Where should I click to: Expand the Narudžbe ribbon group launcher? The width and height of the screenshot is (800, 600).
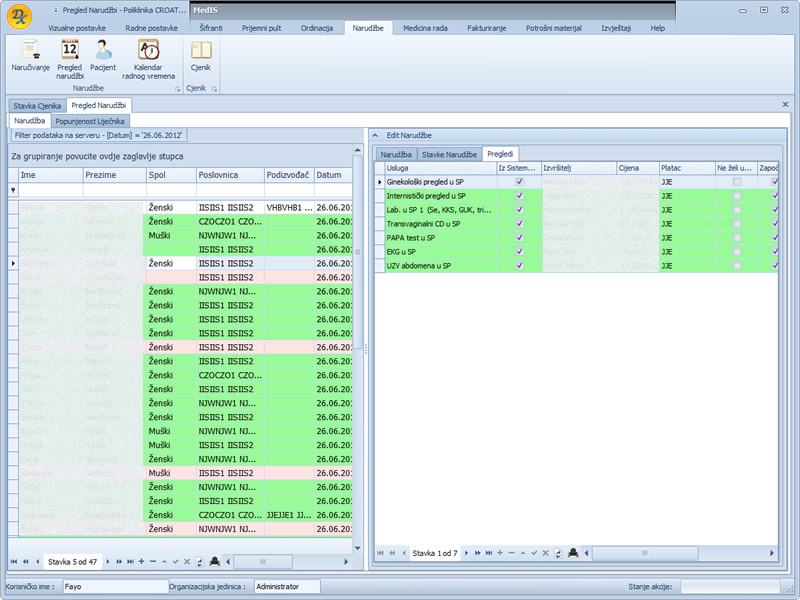[178, 89]
